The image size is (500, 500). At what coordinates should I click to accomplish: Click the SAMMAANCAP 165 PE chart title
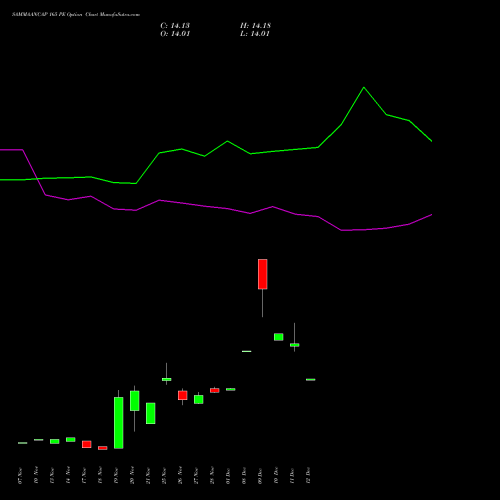[x=76, y=15]
